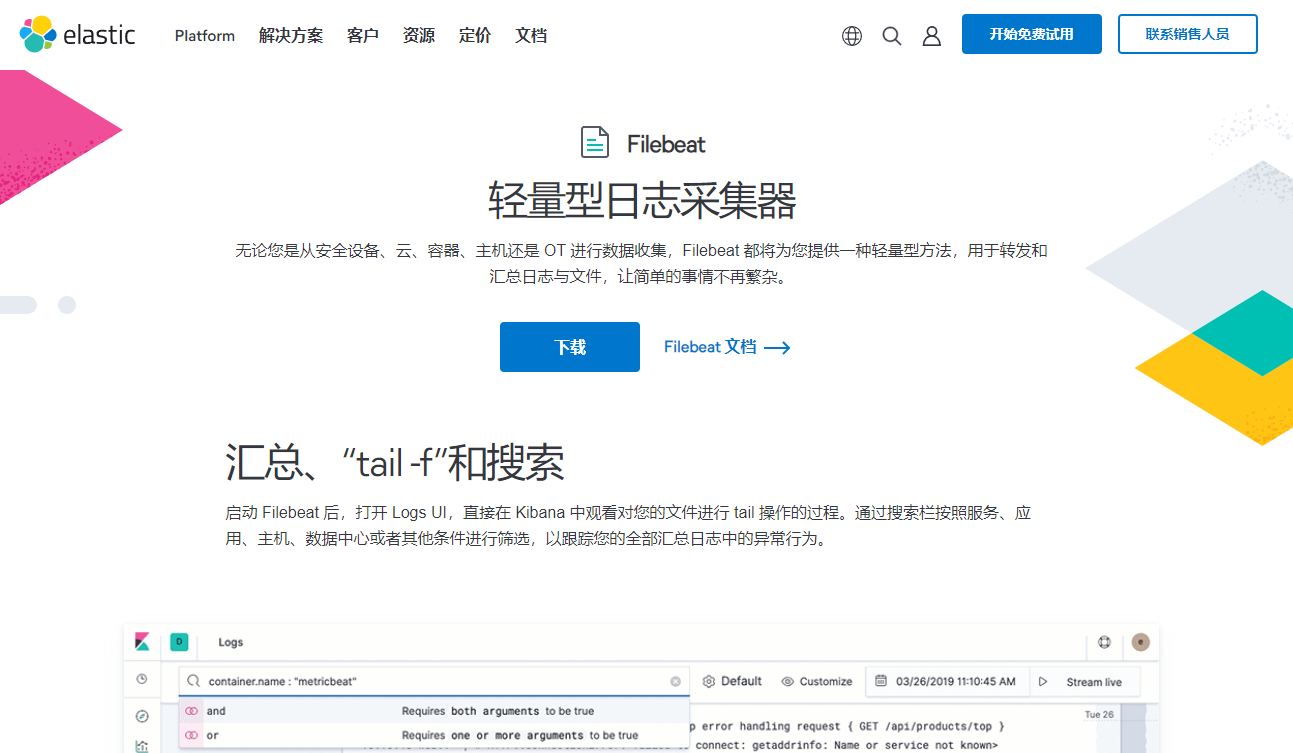The height and width of the screenshot is (753, 1293).
Task: Click the search magnifier in Kibana query bar
Action: pyautogui.click(x=194, y=681)
